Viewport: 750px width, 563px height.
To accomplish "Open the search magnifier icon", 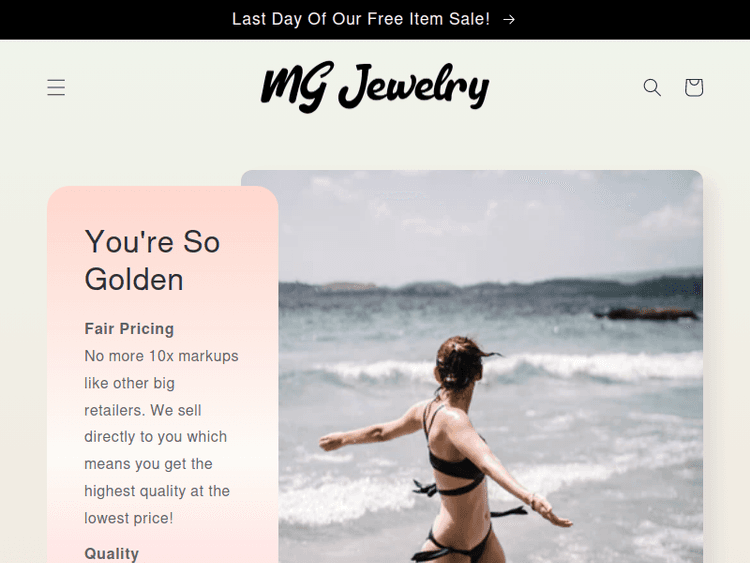I will [x=652, y=88].
